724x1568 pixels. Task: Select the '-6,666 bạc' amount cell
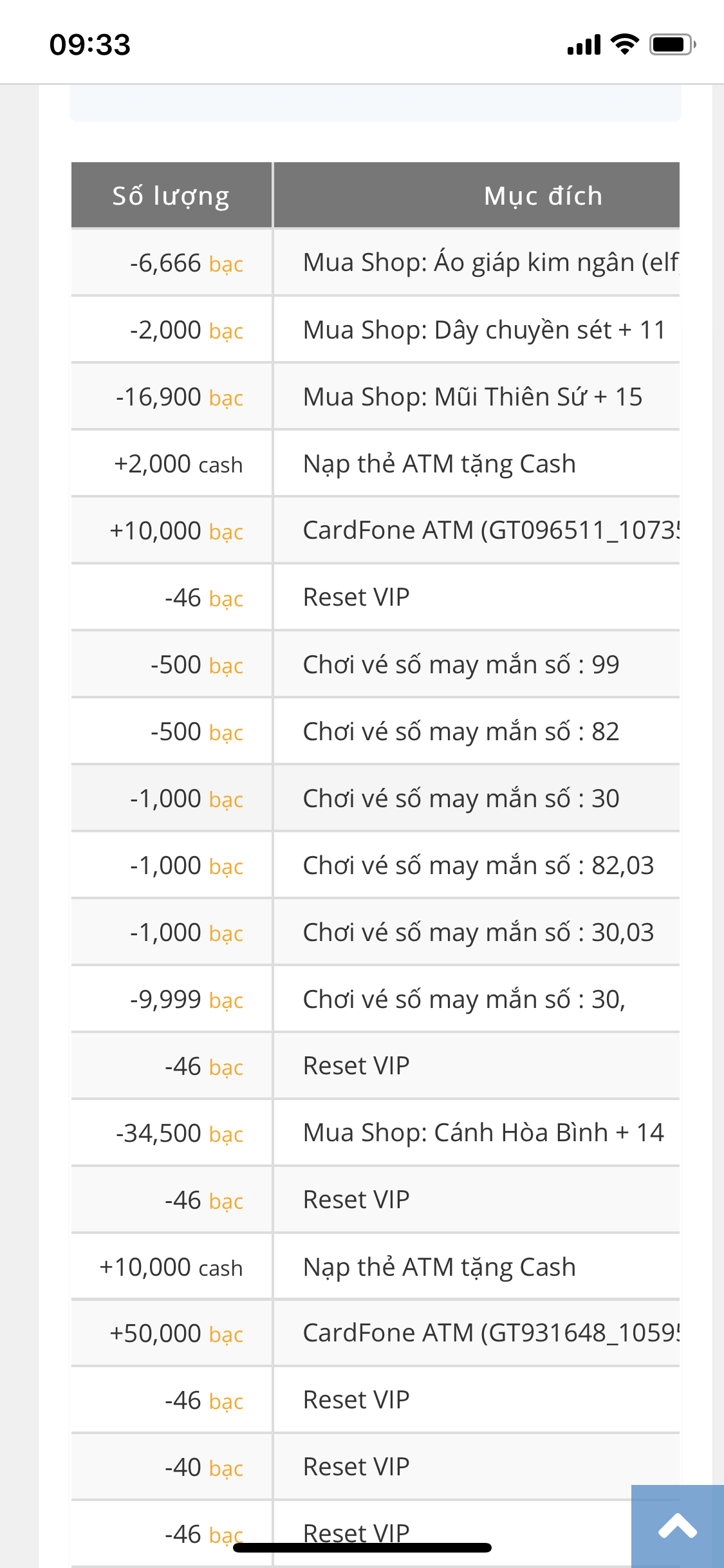click(x=186, y=263)
